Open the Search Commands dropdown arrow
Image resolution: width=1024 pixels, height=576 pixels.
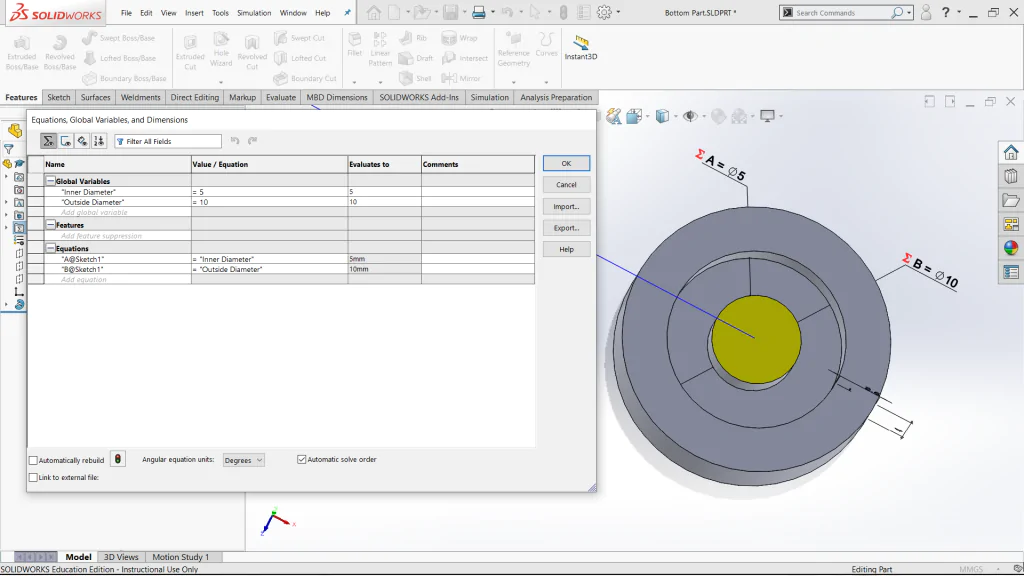(x=908, y=12)
